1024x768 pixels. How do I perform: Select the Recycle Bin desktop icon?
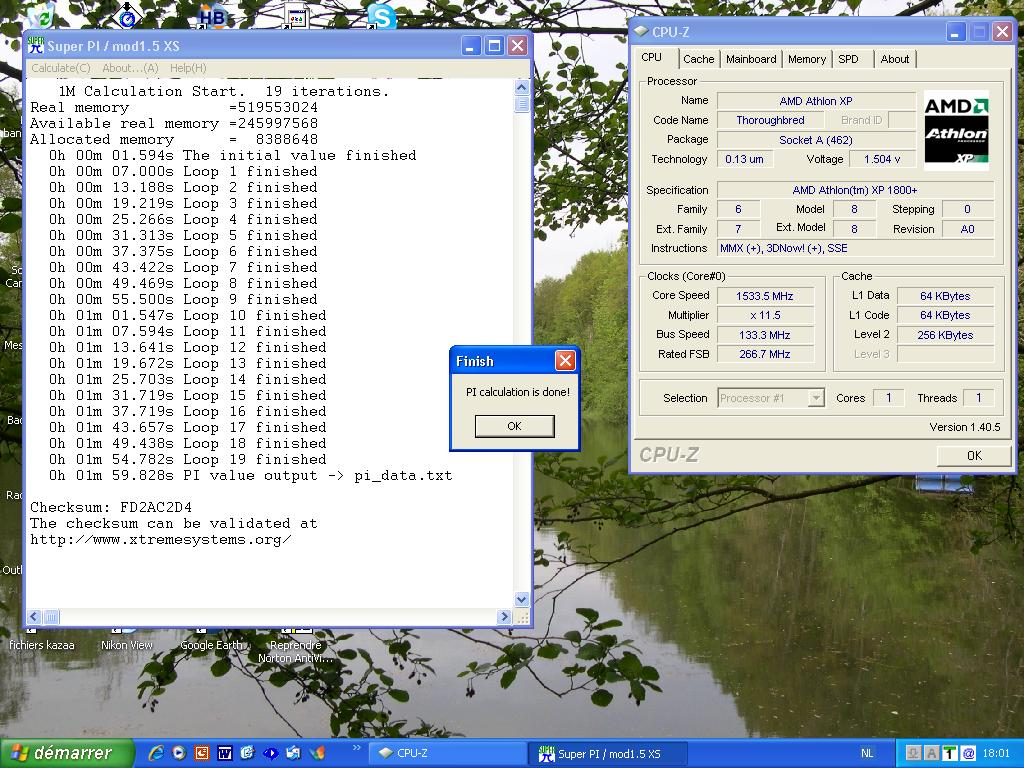pyautogui.click(x=42, y=16)
